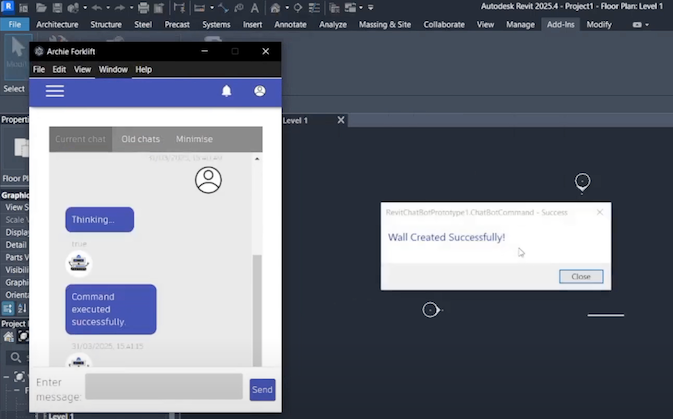Click the chat scrollbar thumb
The height and width of the screenshot is (419, 673).
(257, 310)
